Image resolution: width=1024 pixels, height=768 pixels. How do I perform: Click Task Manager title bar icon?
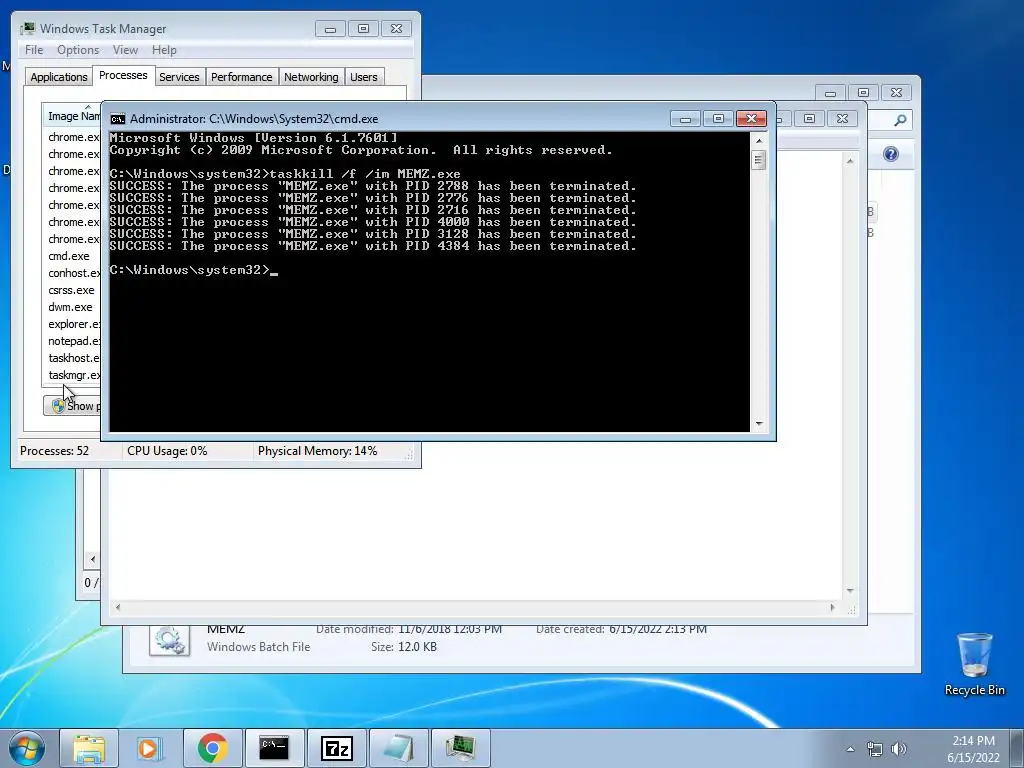(x=27, y=29)
